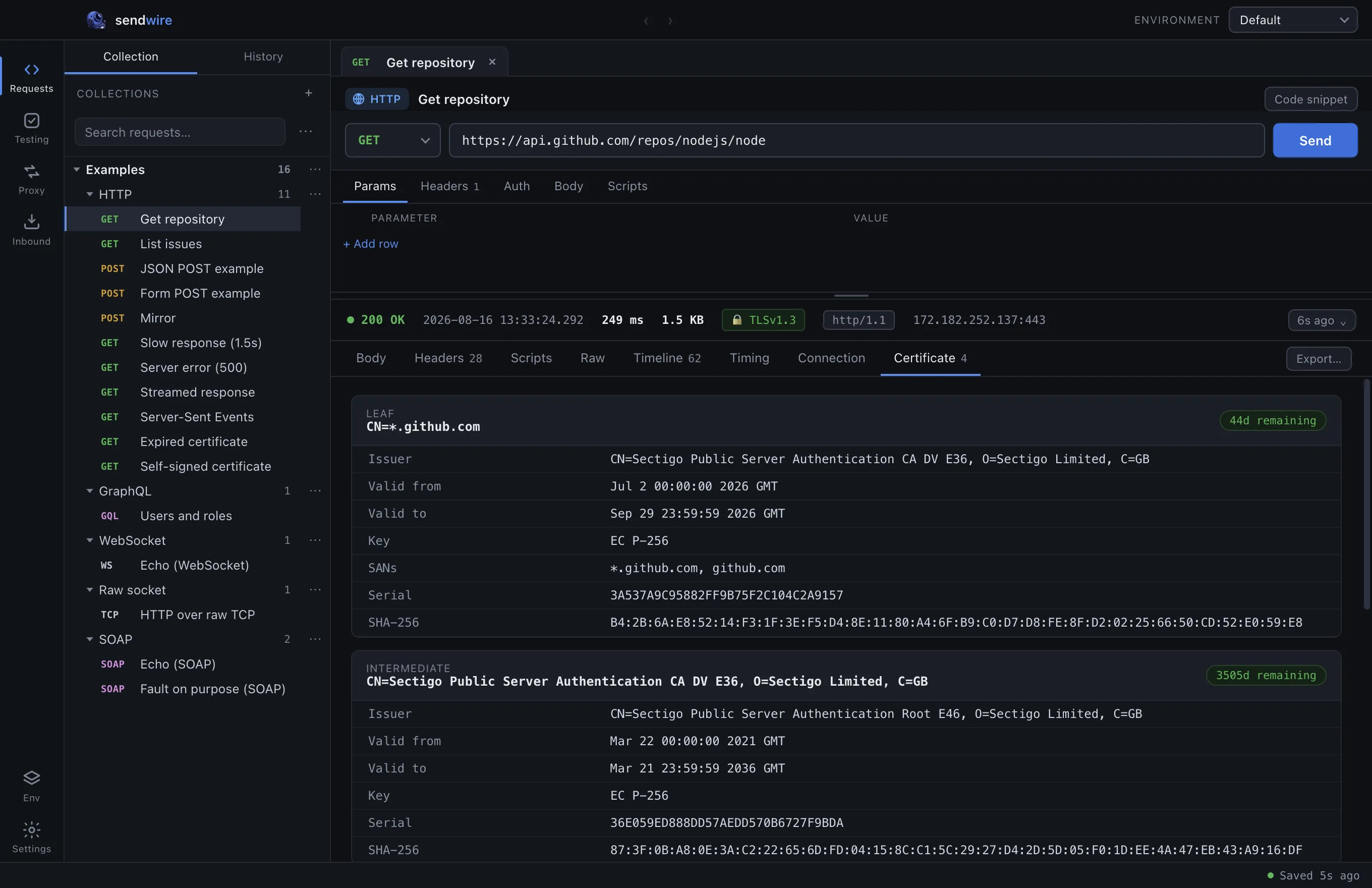Image resolution: width=1372 pixels, height=888 pixels.
Task: Select the Users and roles GraphQL request
Action: coord(183,516)
